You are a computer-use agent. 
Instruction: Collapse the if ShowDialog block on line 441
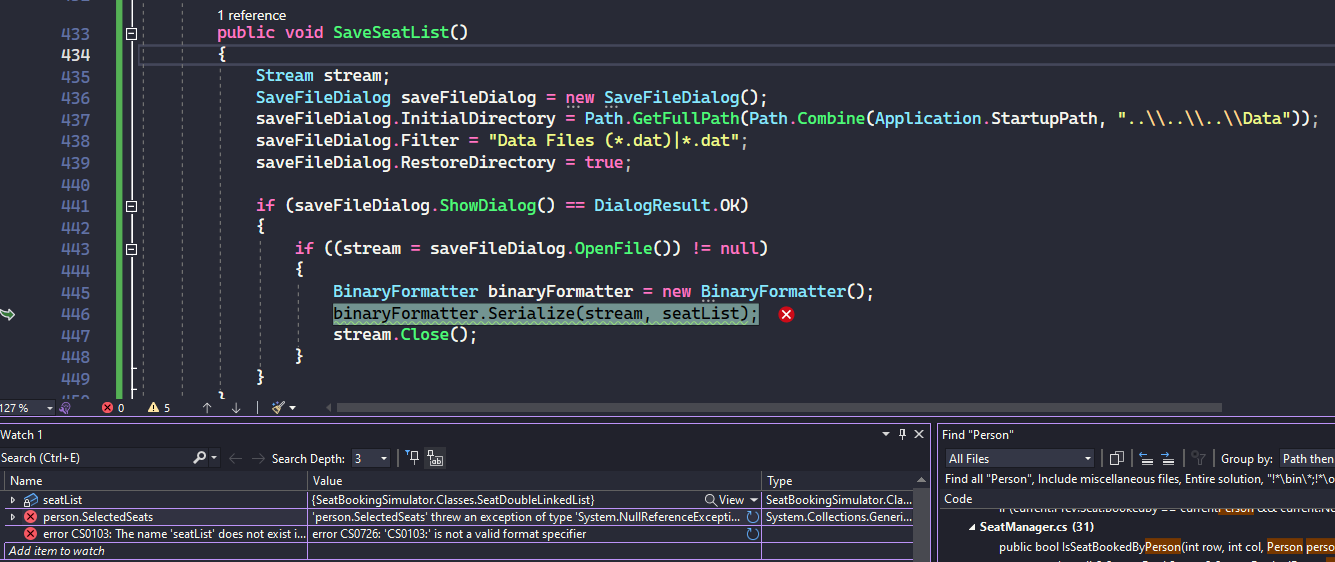(x=130, y=206)
